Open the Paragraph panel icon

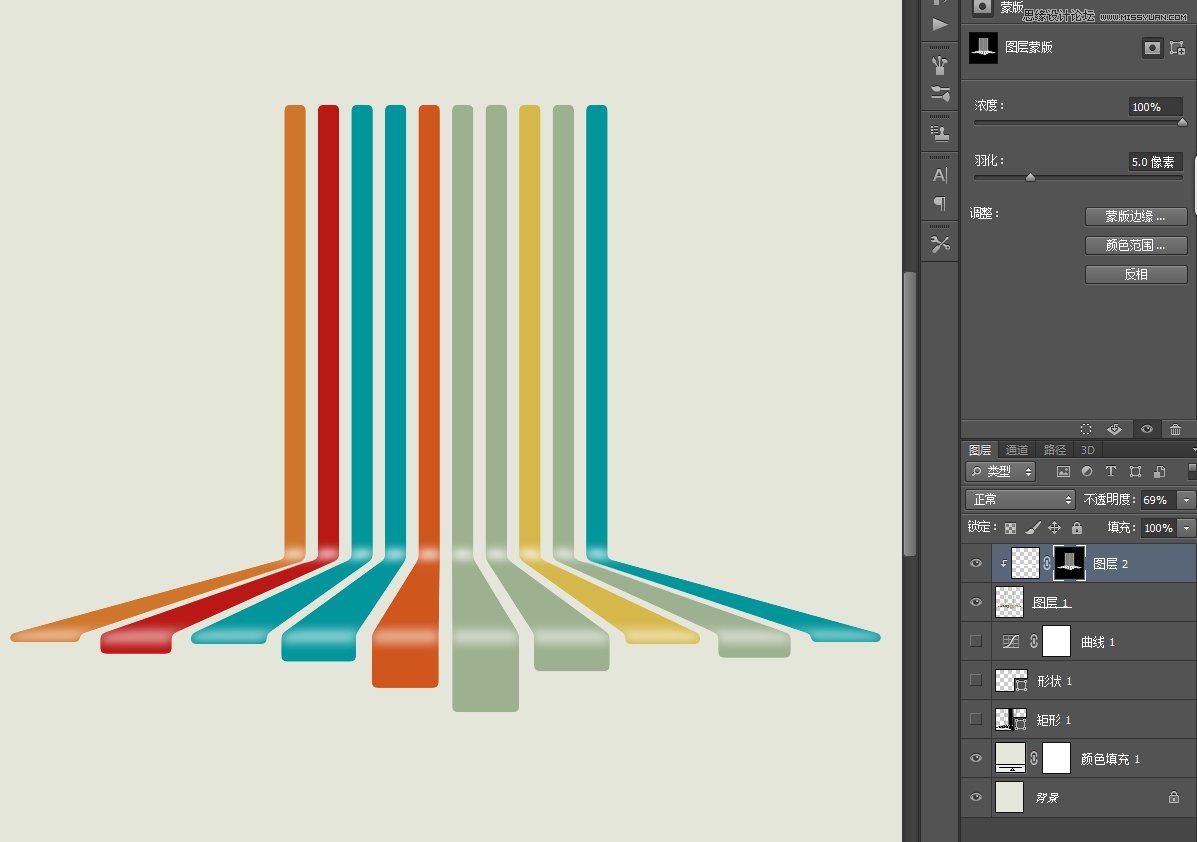coord(940,203)
